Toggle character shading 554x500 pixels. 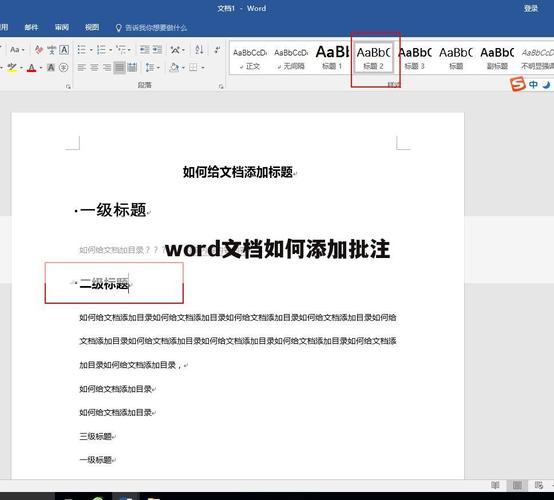(51, 67)
